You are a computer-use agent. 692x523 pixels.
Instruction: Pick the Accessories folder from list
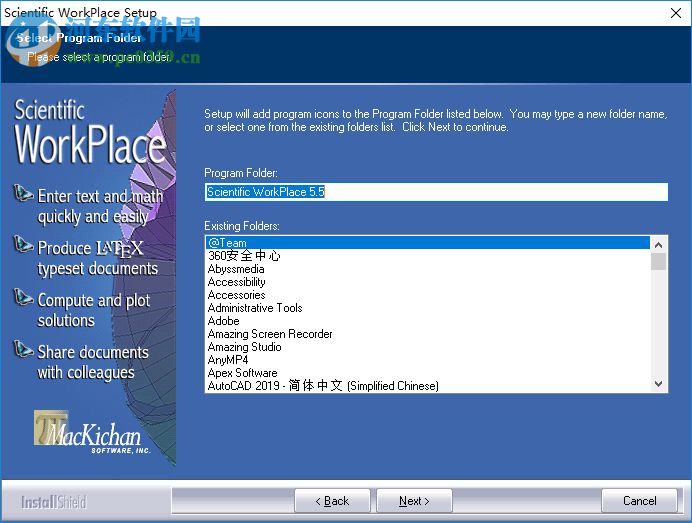pyautogui.click(x=427, y=295)
